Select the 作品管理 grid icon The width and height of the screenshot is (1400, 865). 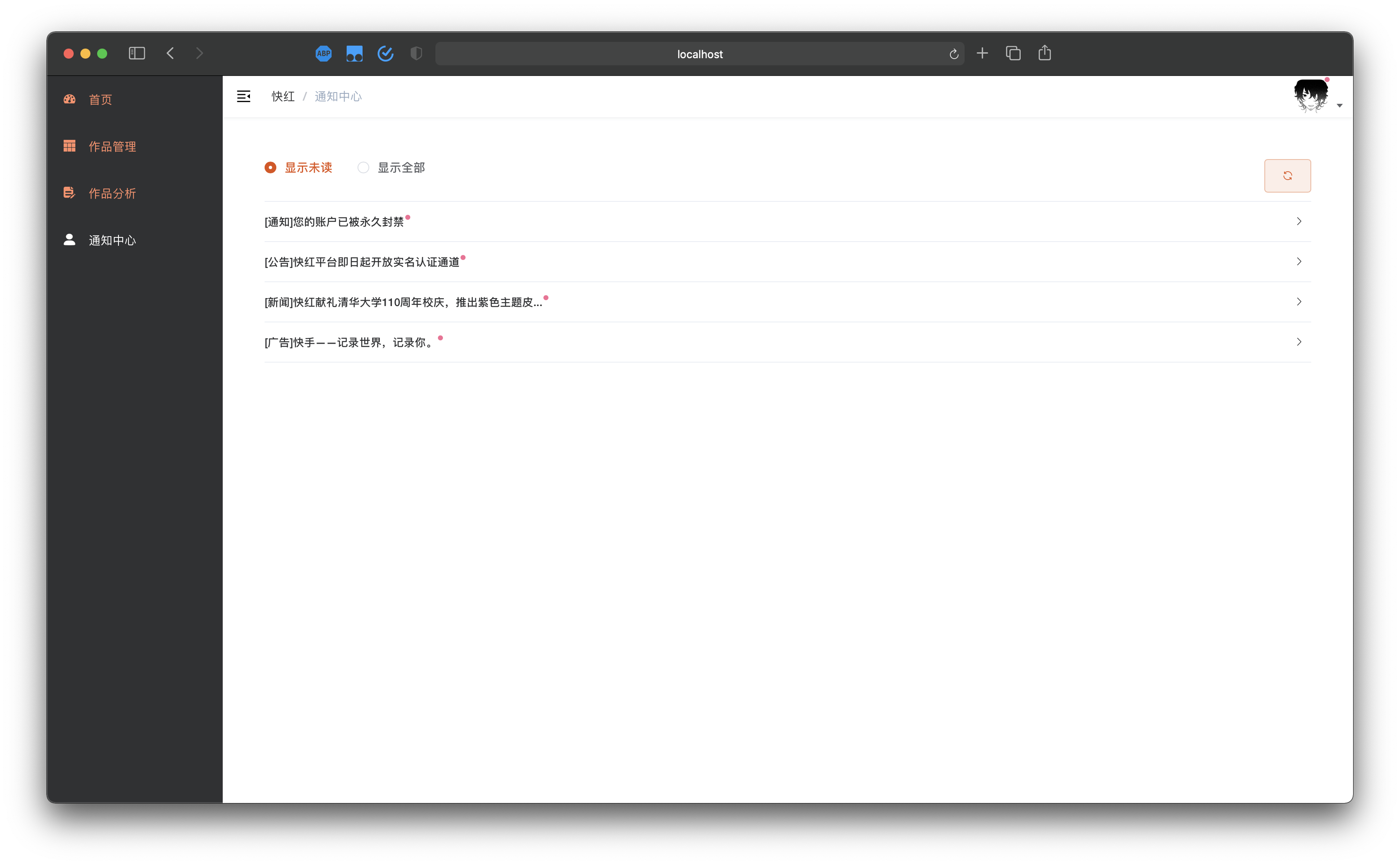coord(69,146)
